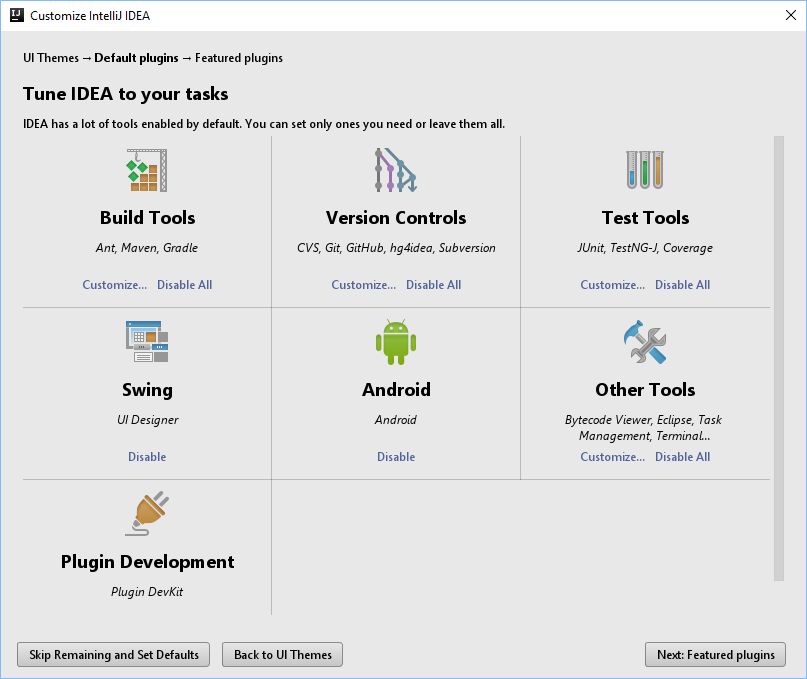Viewport: 807px width, 679px height.
Task: Disable All Other Tools plugins
Action: (x=682, y=457)
